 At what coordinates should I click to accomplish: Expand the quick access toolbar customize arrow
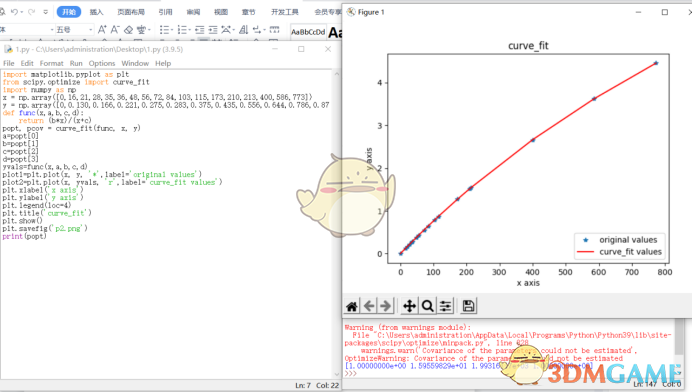45,12
